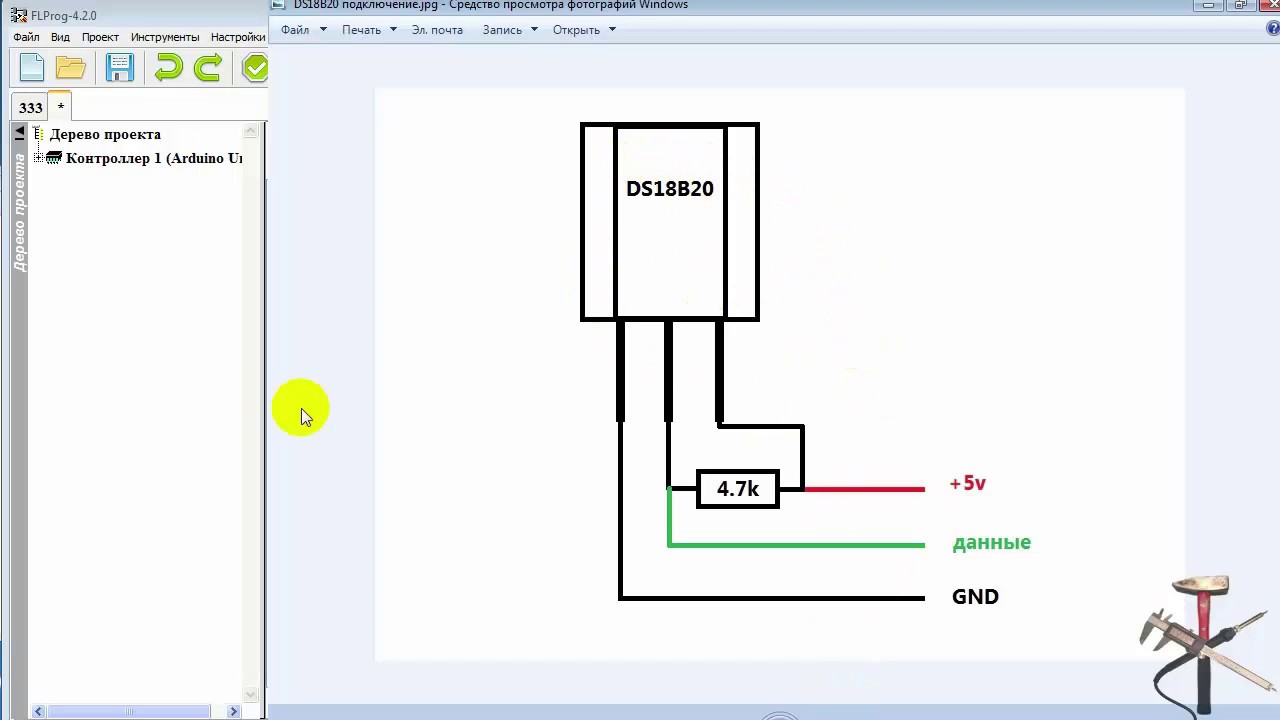Redo action with green right arrow
This screenshot has height=720, width=1280.
click(207, 68)
